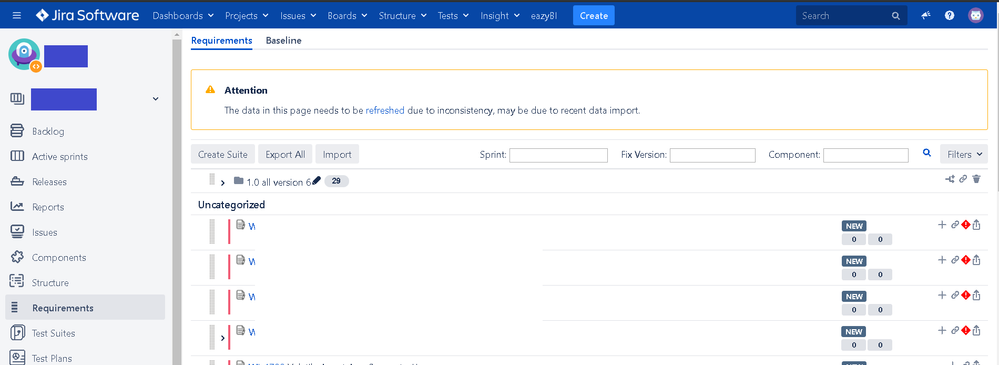Click the Import button

[x=337, y=154]
